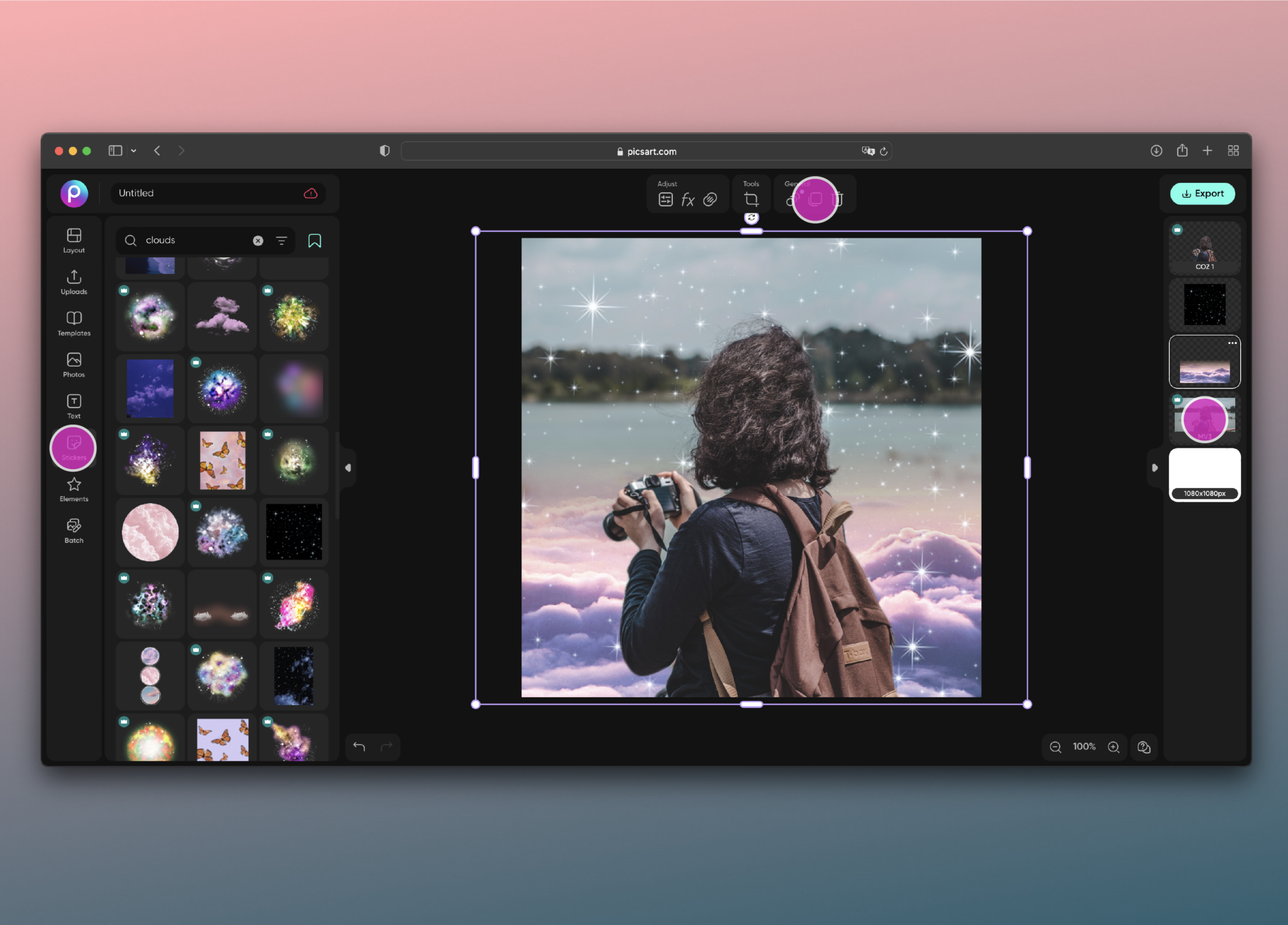
Task: Open the Adjust sliders panel
Action: [x=665, y=199]
